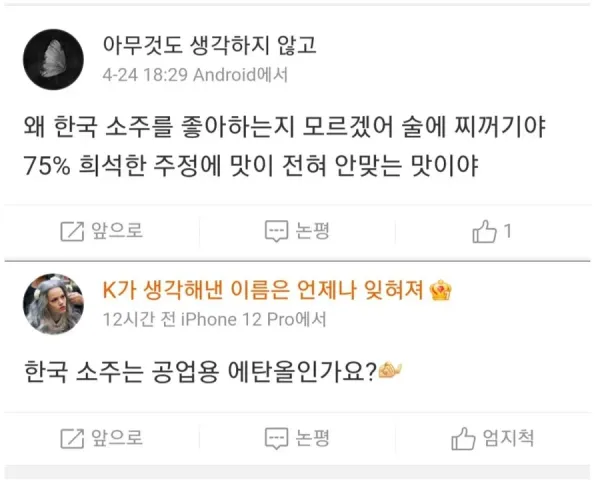
Task: Tap the speech bubble icon under the first comment
Action: (x=276, y=231)
